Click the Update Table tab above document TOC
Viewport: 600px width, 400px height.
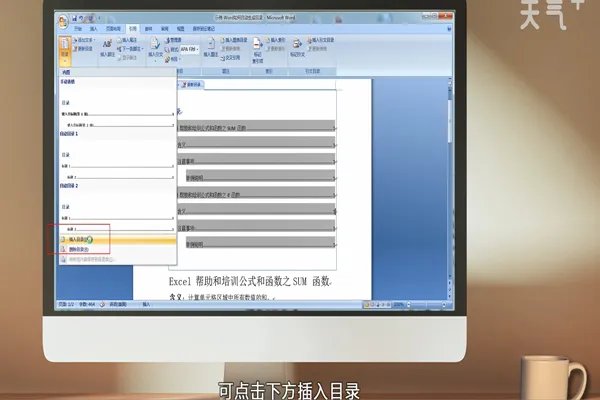click(x=192, y=85)
